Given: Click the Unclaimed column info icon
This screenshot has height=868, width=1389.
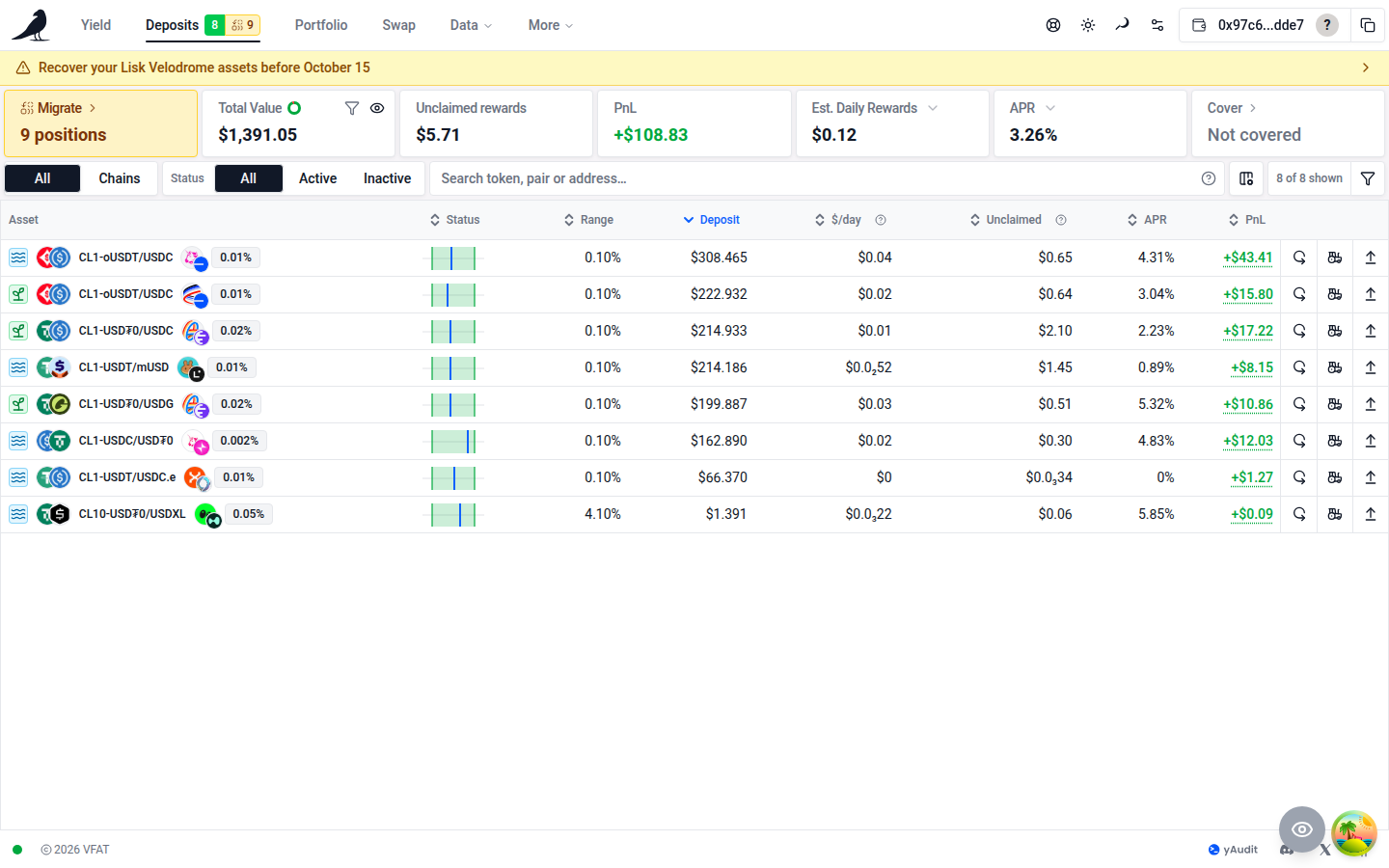Looking at the screenshot, I should (1061, 220).
